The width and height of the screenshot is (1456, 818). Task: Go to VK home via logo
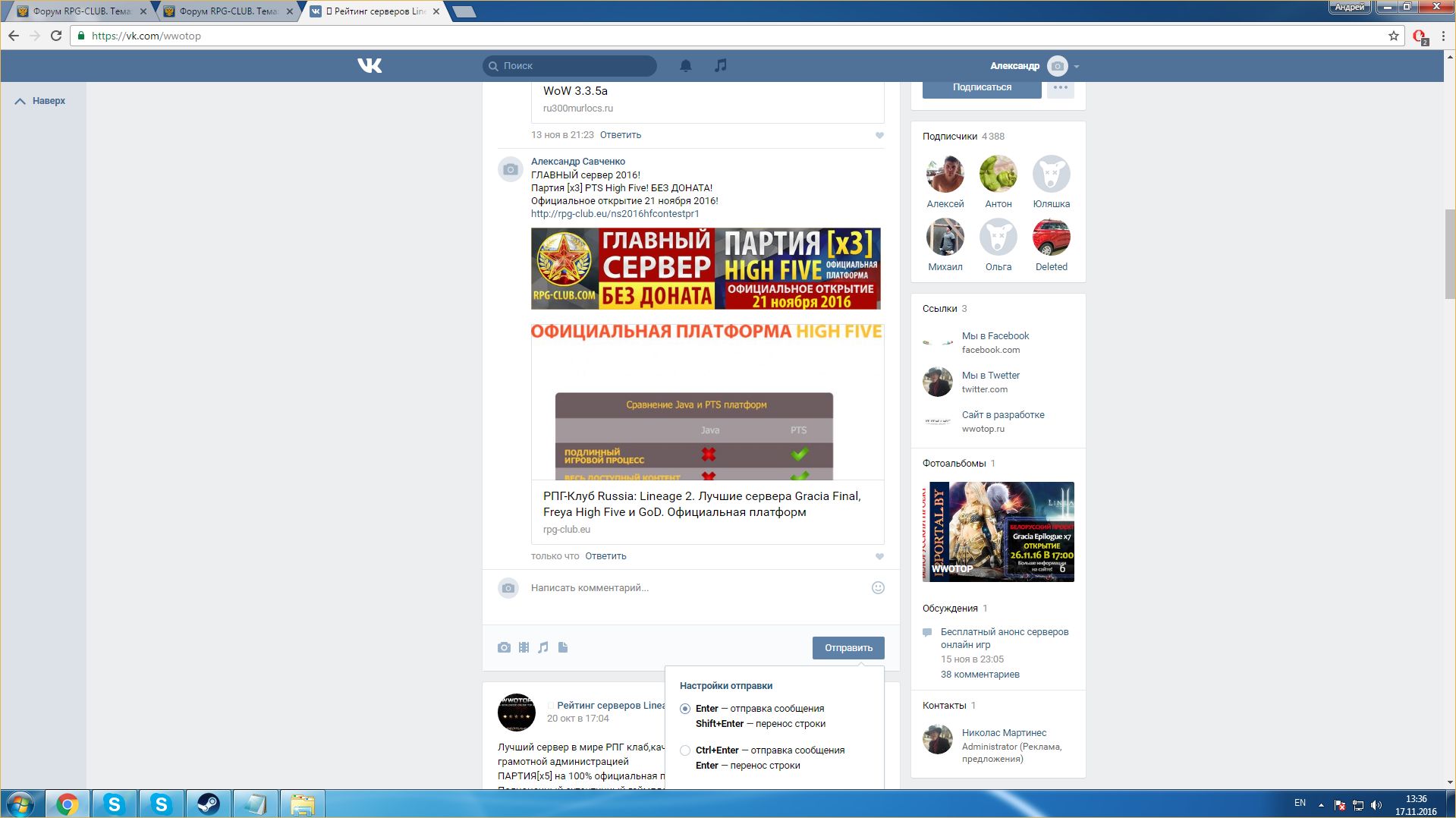point(370,66)
